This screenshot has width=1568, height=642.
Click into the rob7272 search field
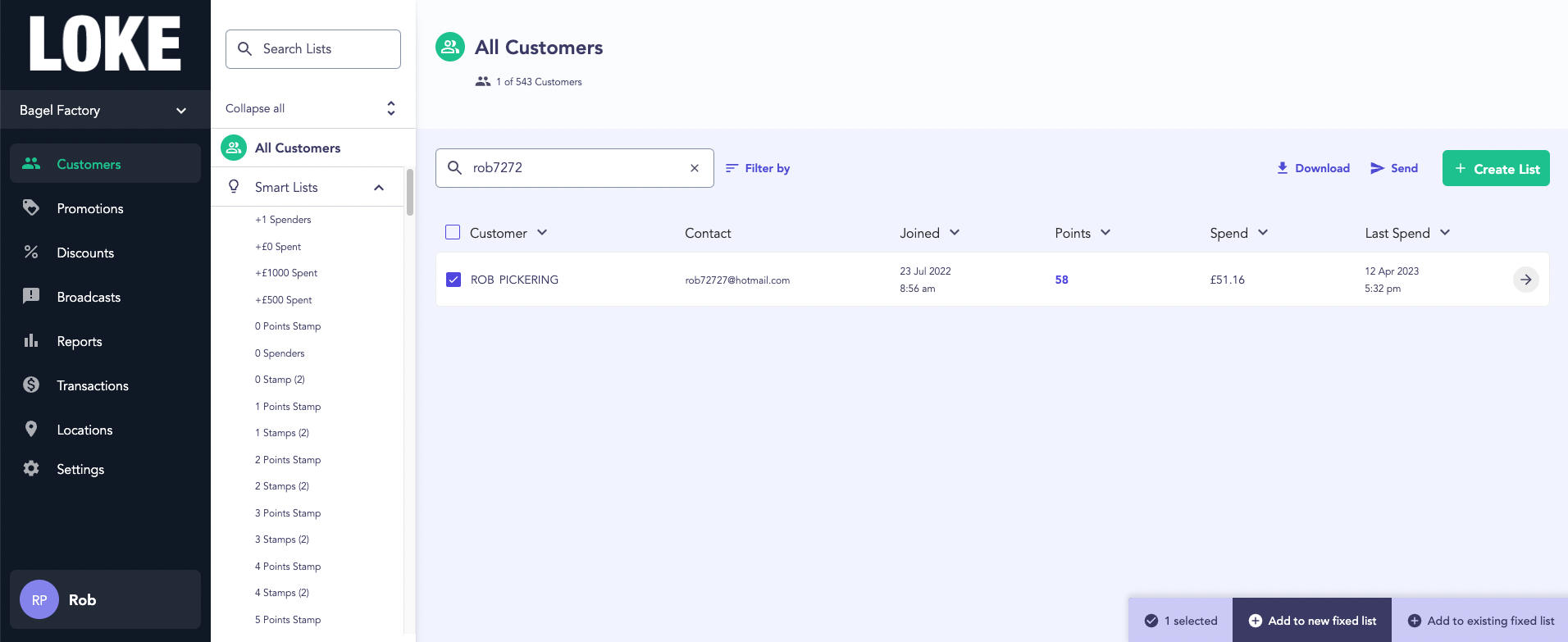574,168
